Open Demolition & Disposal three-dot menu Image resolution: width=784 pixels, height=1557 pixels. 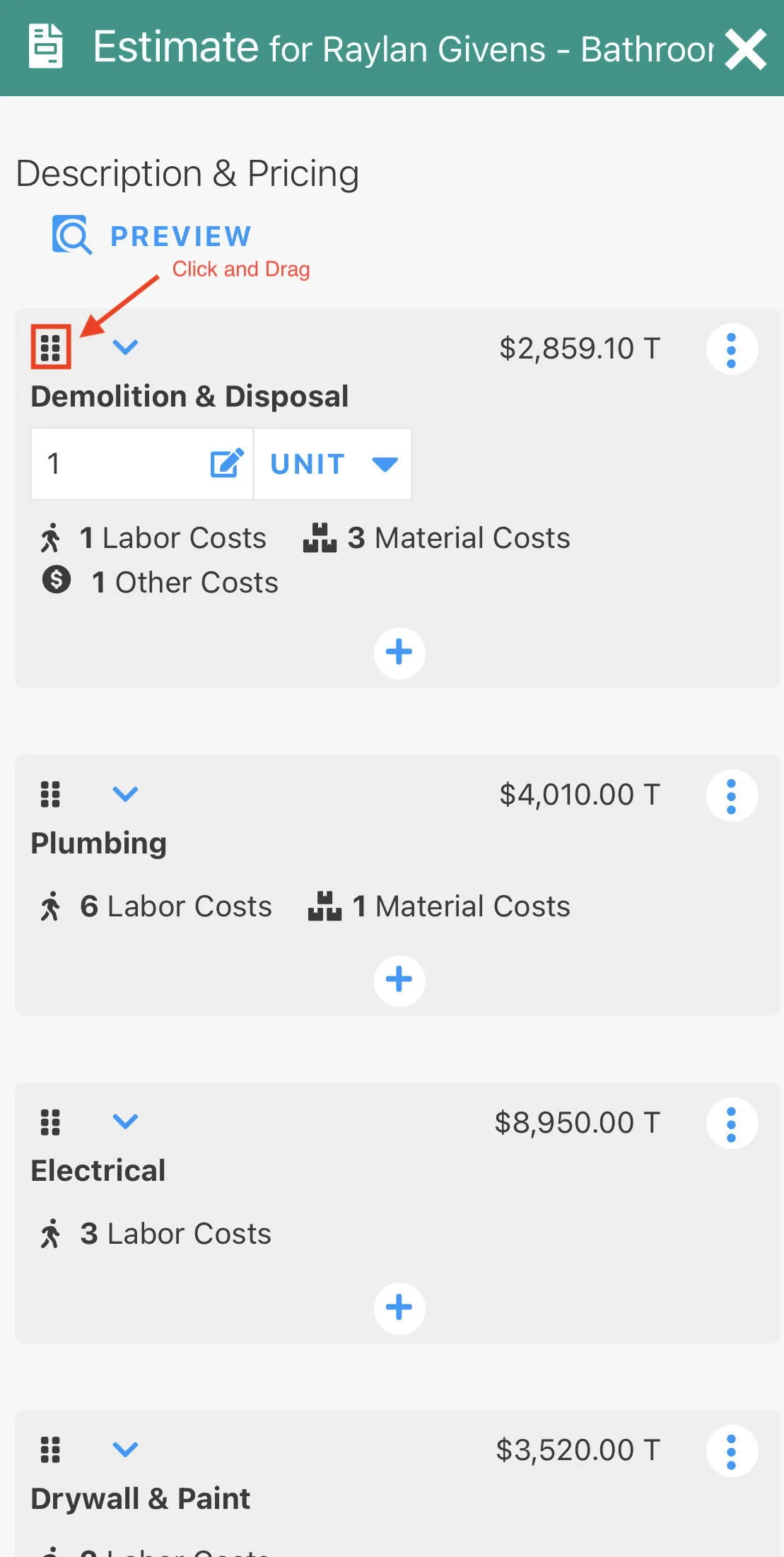pos(732,349)
